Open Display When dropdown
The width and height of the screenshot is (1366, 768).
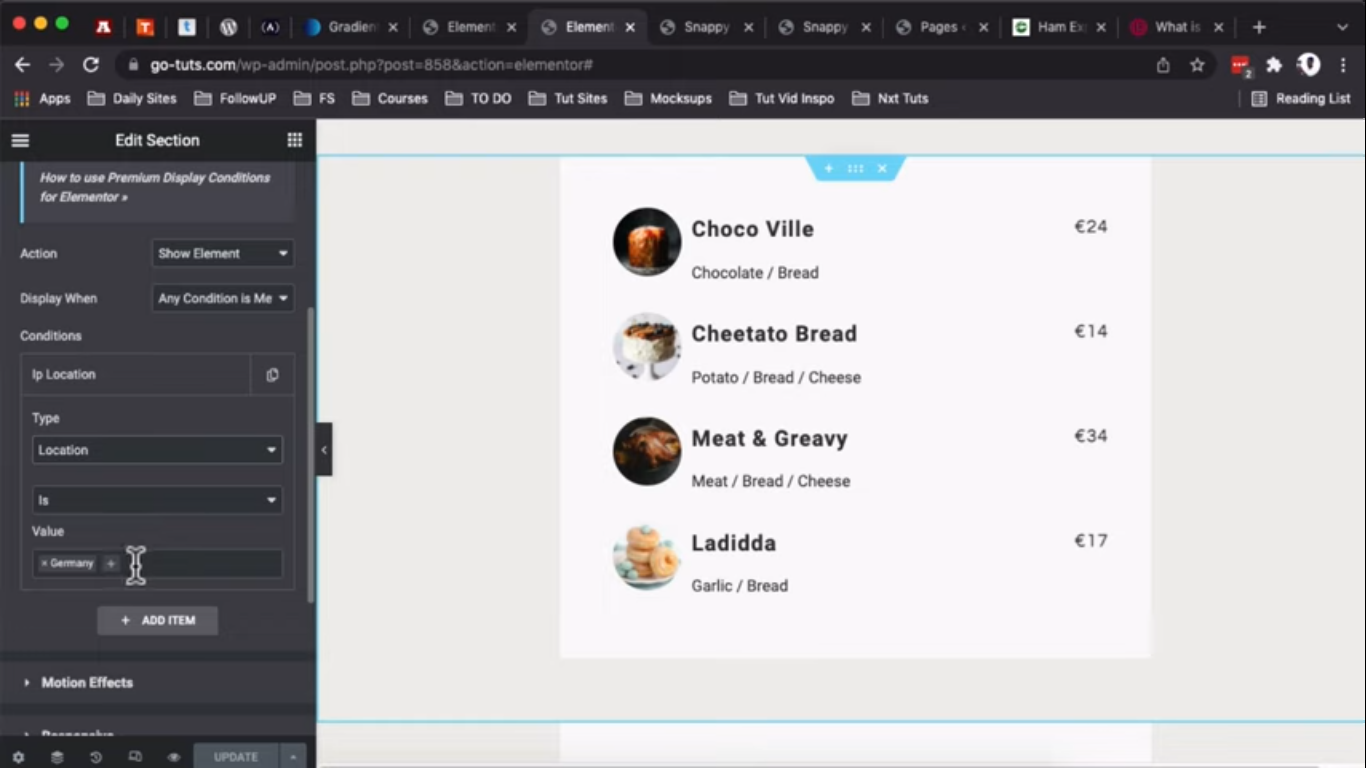pos(222,298)
